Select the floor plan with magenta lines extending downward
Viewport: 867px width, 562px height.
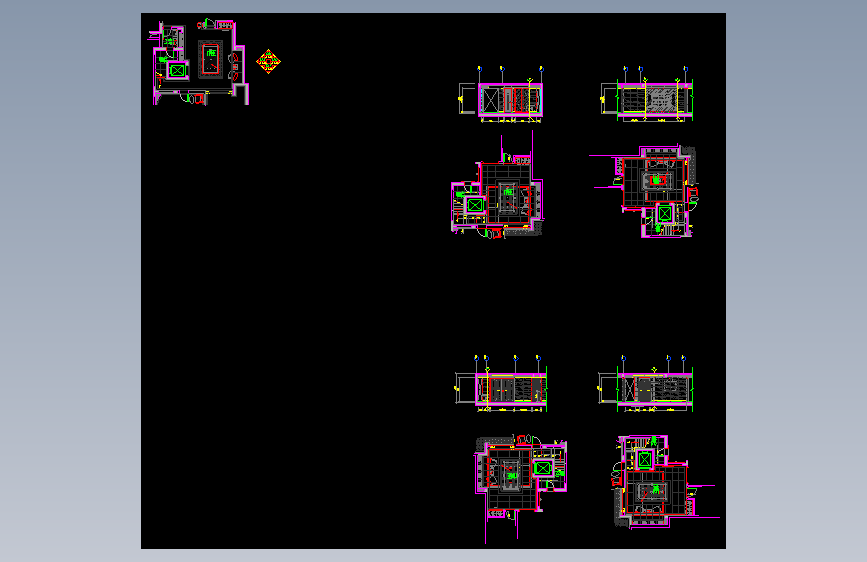coord(520,488)
